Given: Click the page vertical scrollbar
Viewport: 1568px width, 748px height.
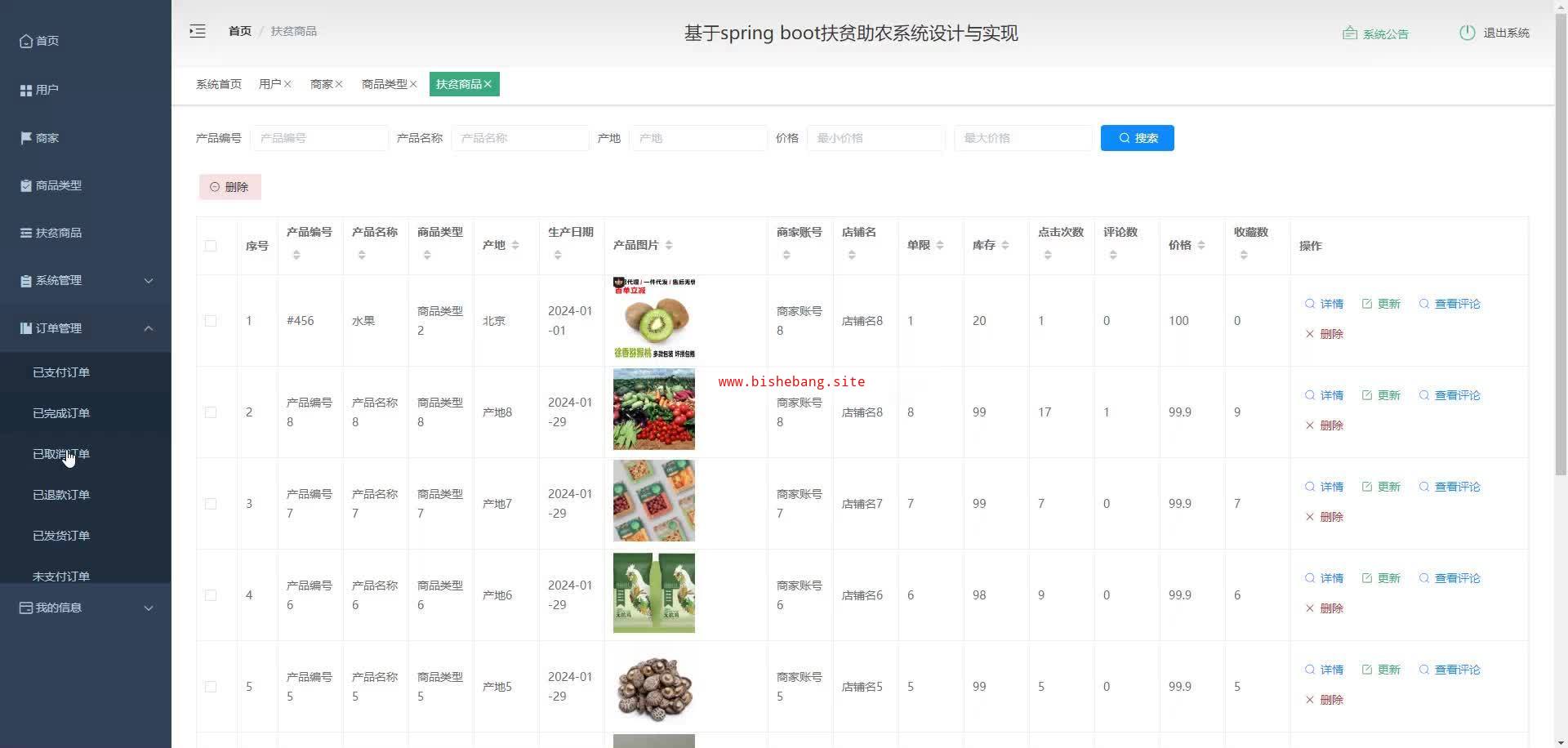Looking at the screenshot, I should [1561, 245].
